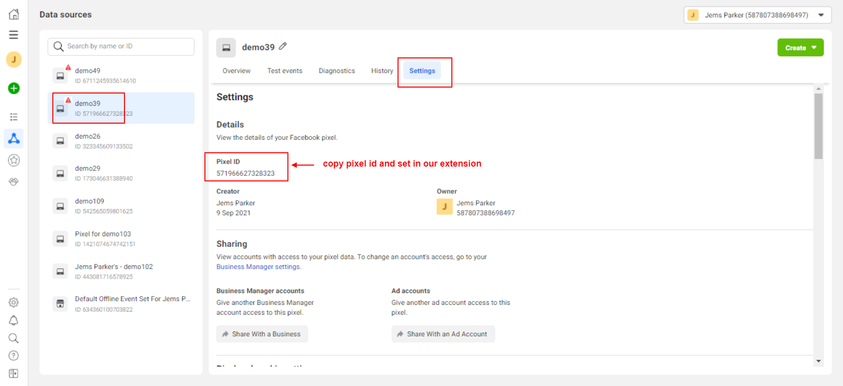Open the star icon in sidebar

coord(14,160)
